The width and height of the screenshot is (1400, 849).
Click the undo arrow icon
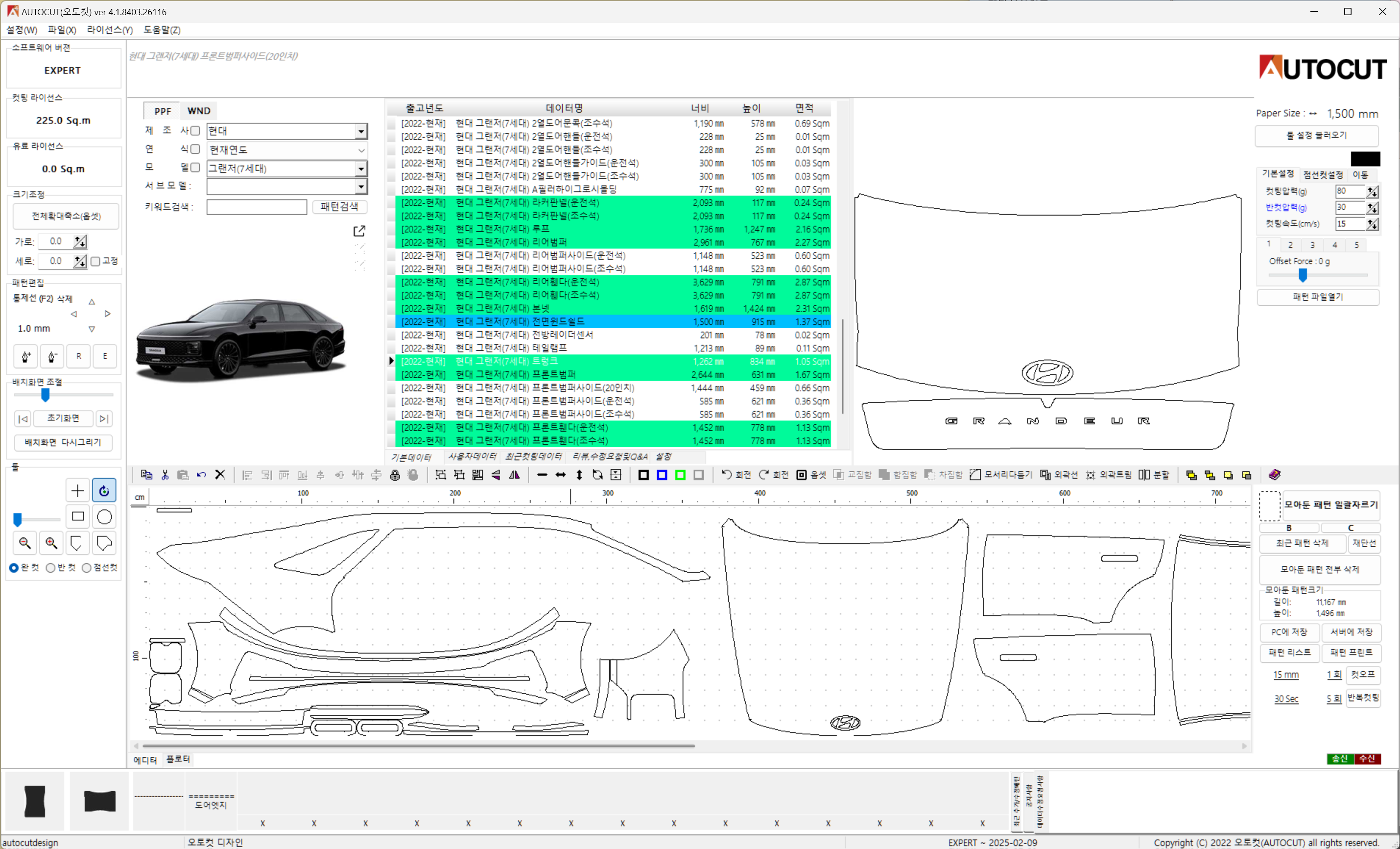pos(201,475)
